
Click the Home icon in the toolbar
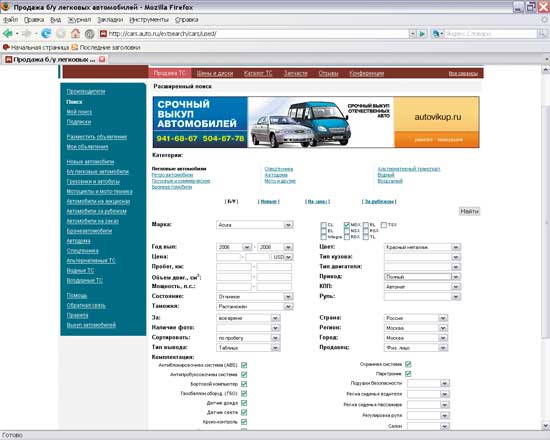[x=75, y=34]
